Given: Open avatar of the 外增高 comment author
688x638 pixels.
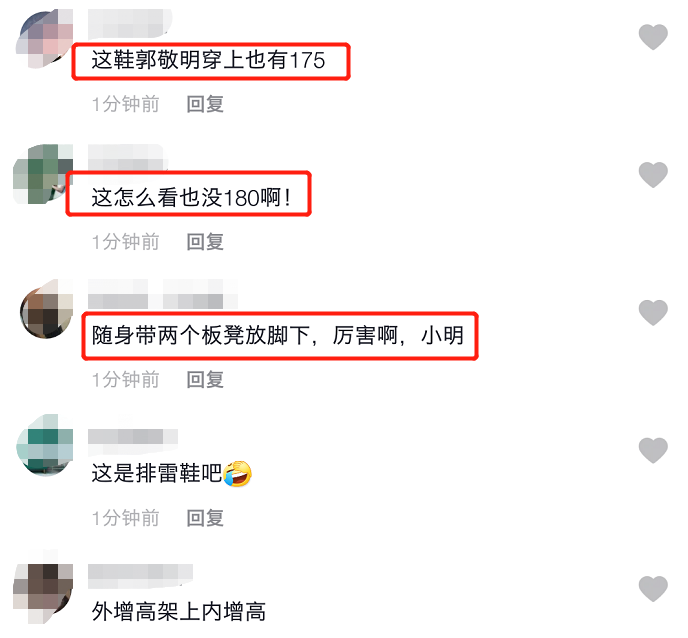Looking at the screenshot, I should pos(43,587).
